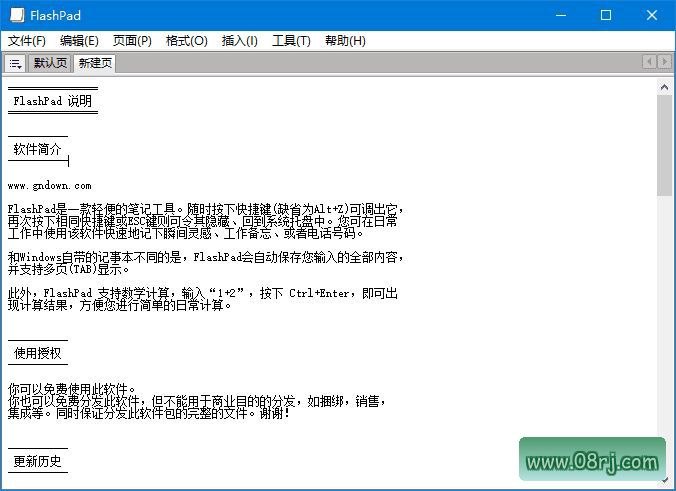
Task: Click the '更新历史' heading text
Action: click(38, 462)
